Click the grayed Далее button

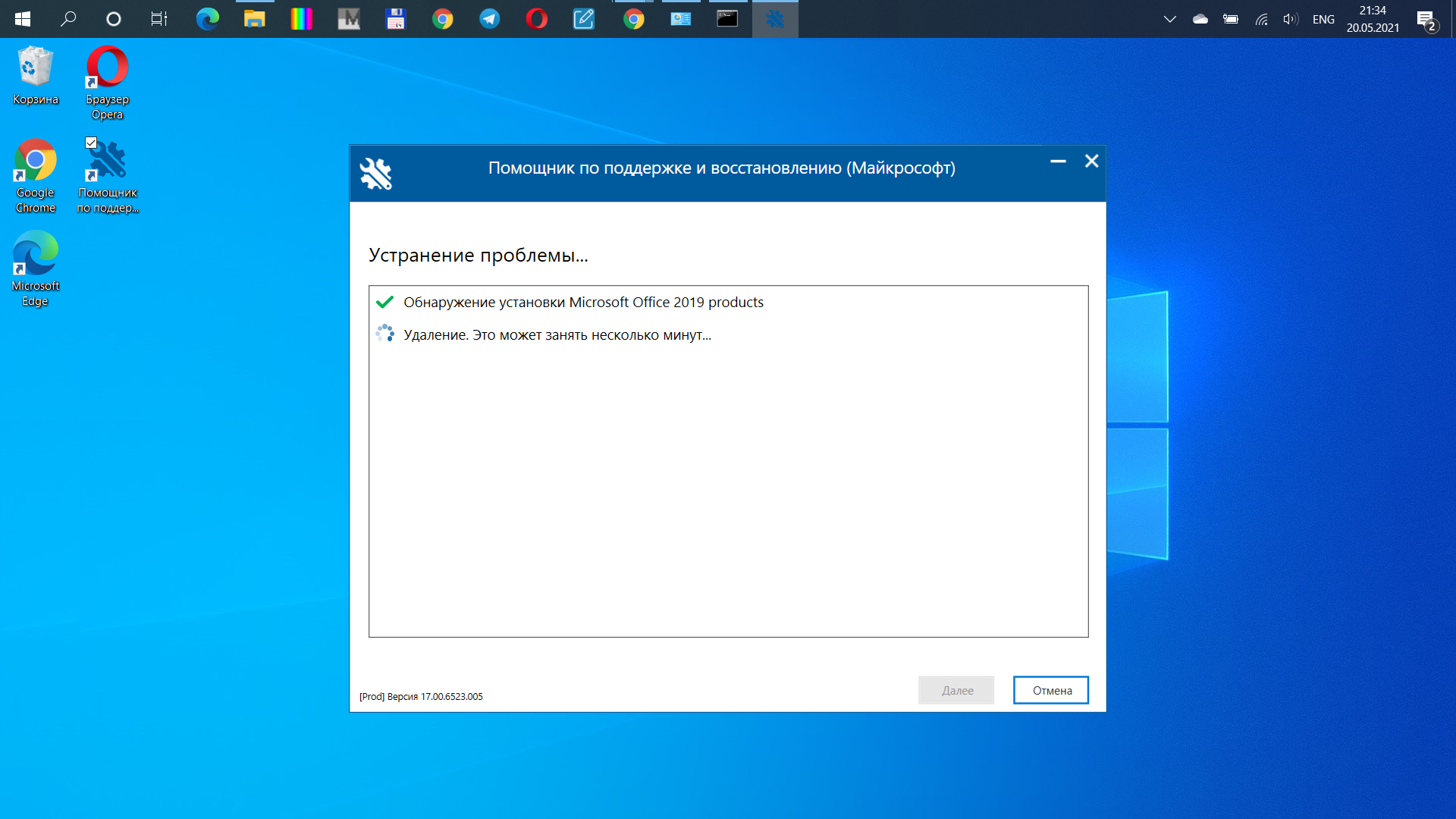956,690
